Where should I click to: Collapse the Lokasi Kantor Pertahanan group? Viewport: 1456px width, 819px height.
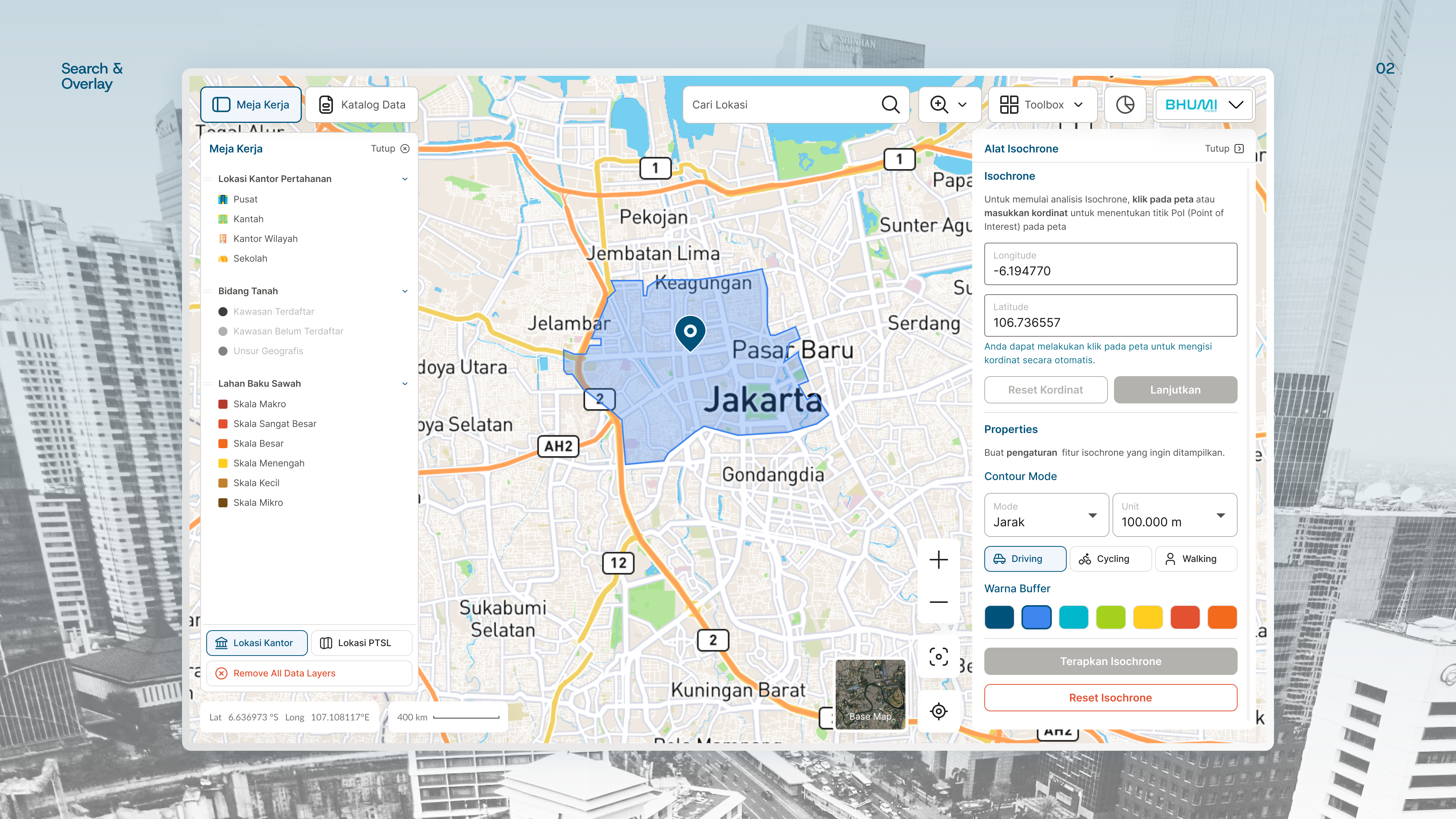click(x=405, y=179)
